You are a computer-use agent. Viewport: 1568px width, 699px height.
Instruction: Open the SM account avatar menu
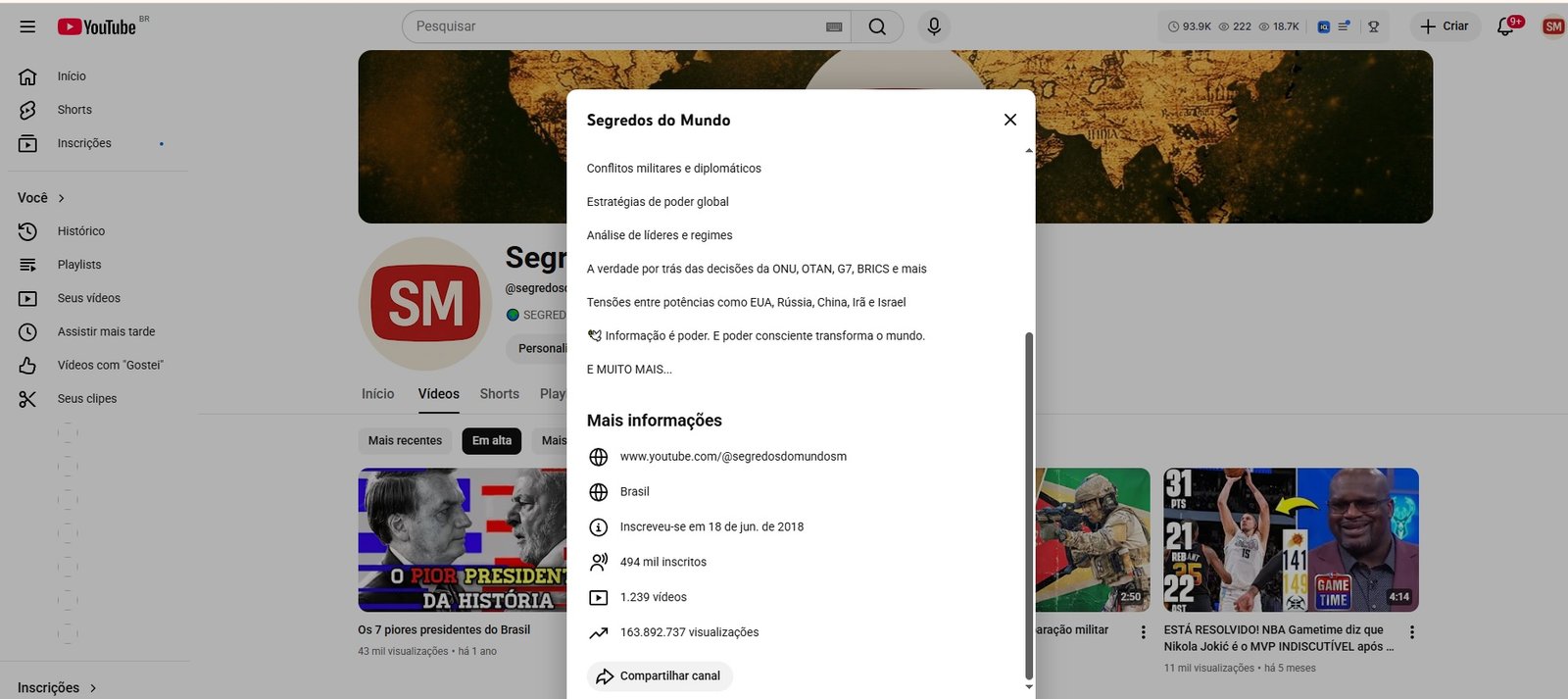tap(1553, 26)
